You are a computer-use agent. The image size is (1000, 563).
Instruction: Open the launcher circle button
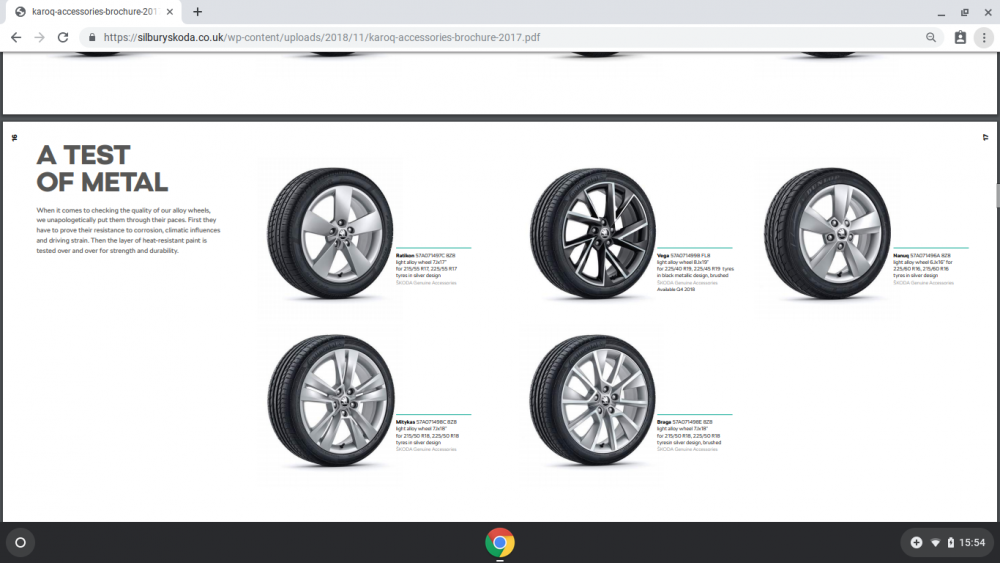point(20,543)
